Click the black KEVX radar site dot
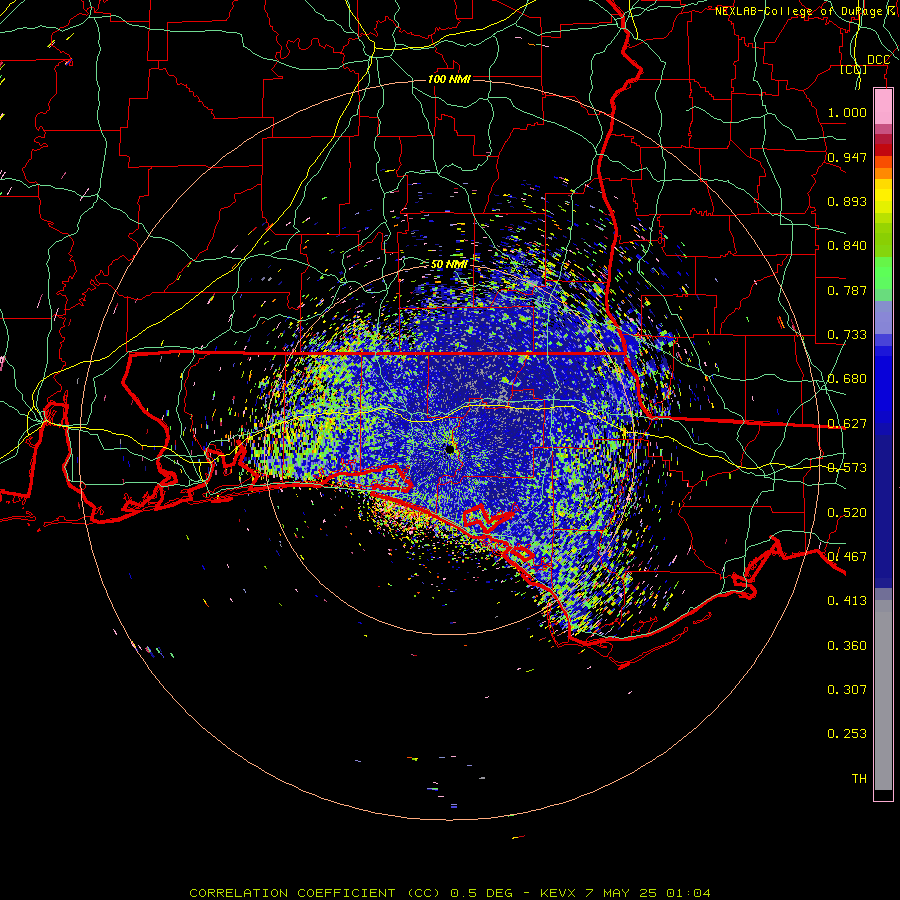Screen dimensions: 900x900 (450, 449)
